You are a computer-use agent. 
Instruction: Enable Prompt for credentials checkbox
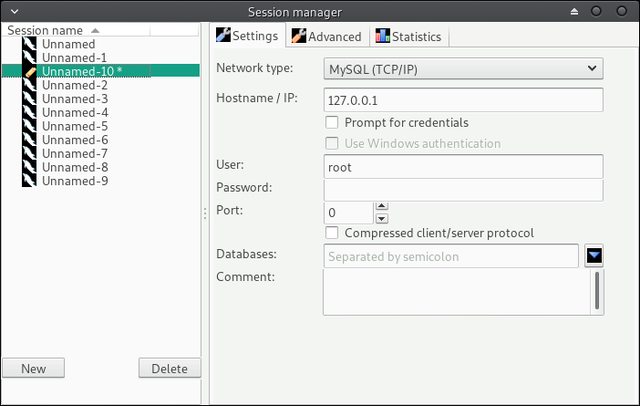pos(332,122)
